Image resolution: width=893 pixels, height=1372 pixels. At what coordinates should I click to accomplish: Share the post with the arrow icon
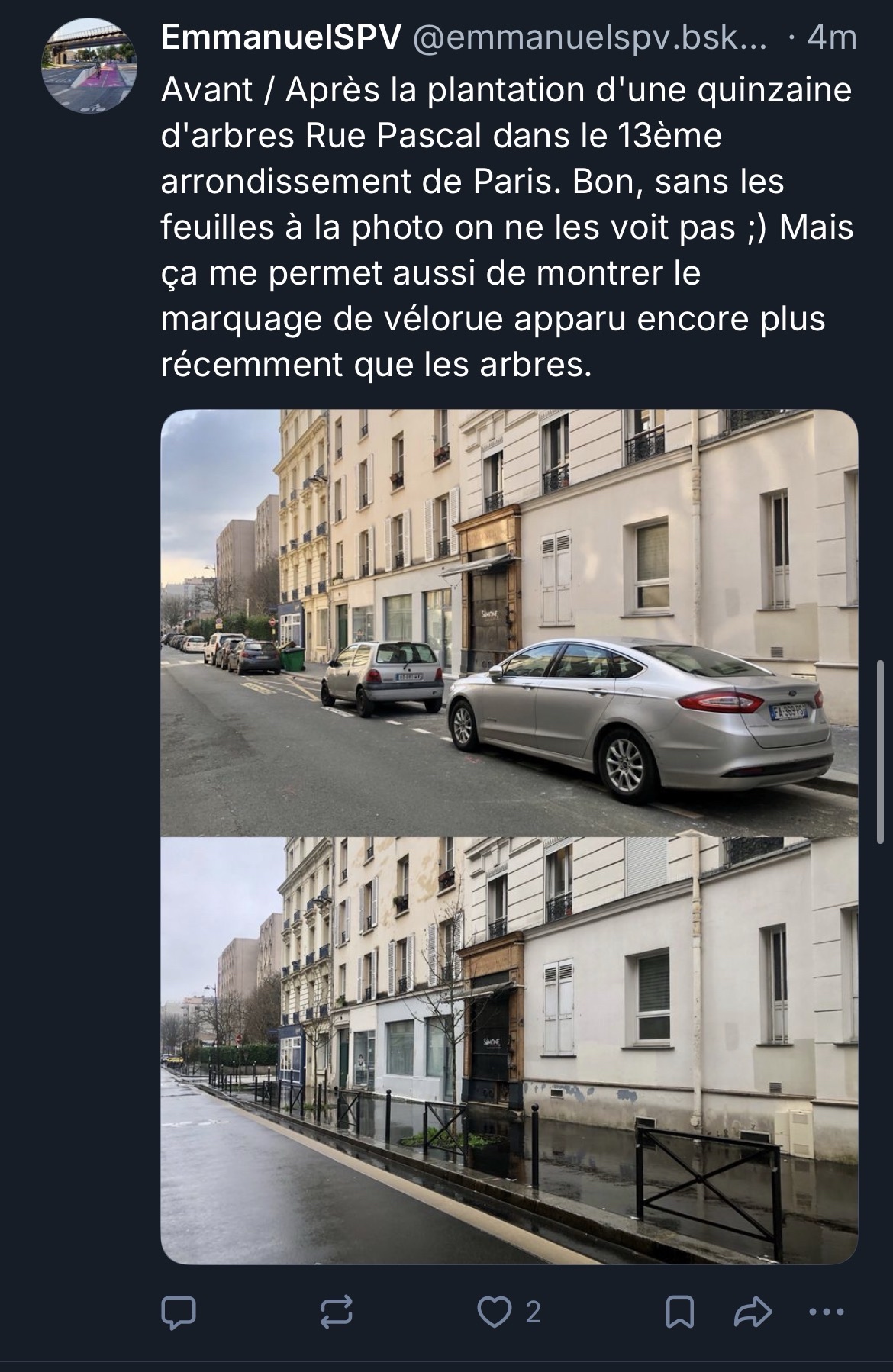click(x=753, y=1312)
